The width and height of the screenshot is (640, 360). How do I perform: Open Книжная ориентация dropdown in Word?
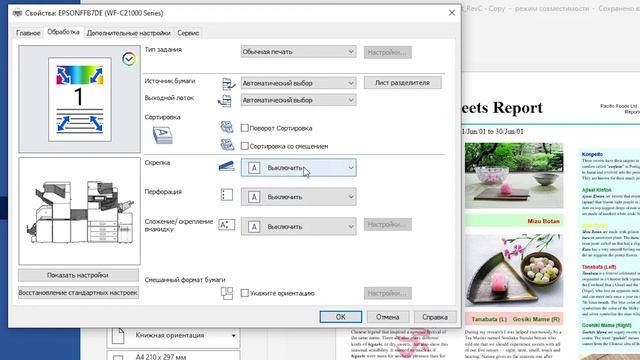(x=174, y=336)
